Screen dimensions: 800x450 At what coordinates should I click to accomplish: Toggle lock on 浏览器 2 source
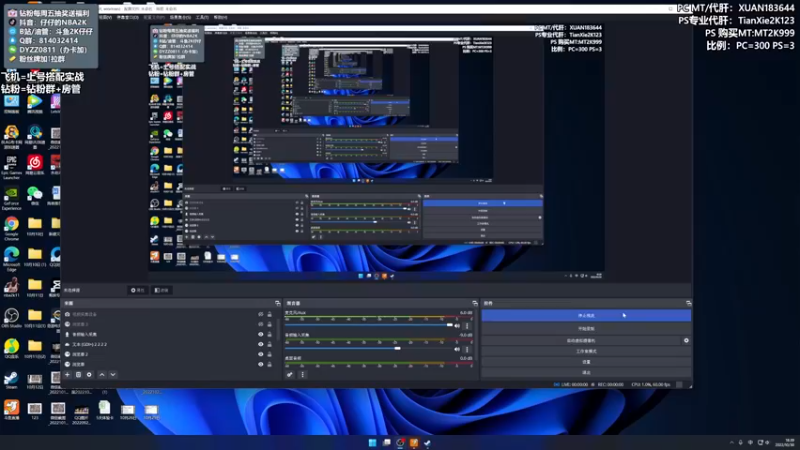(269, 354)
